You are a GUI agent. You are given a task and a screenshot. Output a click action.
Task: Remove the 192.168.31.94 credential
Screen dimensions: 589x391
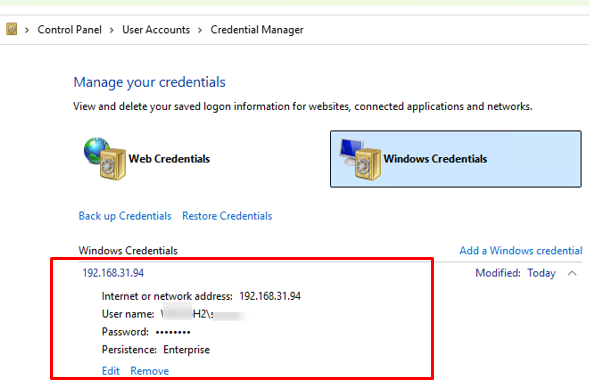click(x=150, y=371)
